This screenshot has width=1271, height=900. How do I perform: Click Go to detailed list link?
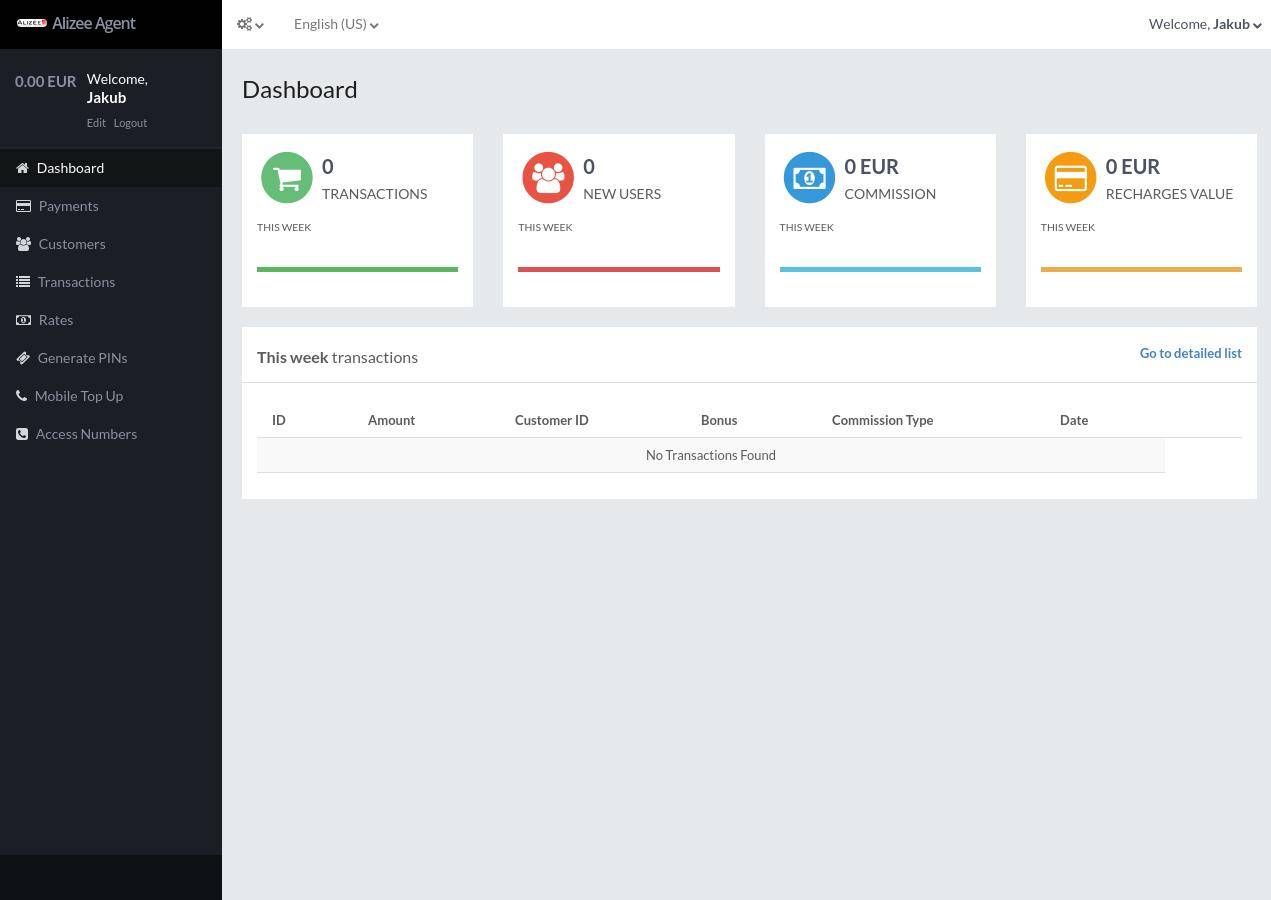tap(1190, 353)
